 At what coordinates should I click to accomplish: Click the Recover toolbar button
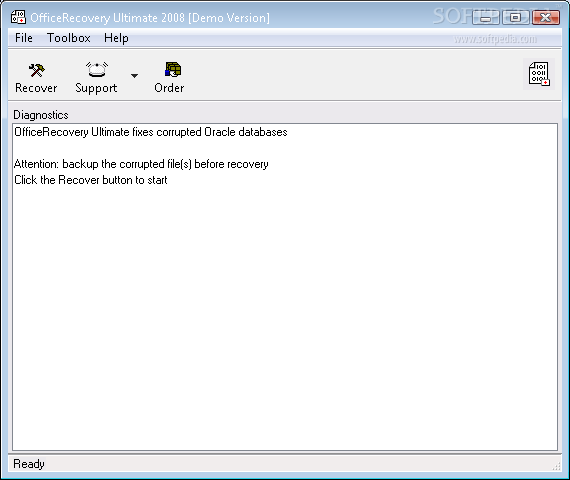tap(36, 77)
